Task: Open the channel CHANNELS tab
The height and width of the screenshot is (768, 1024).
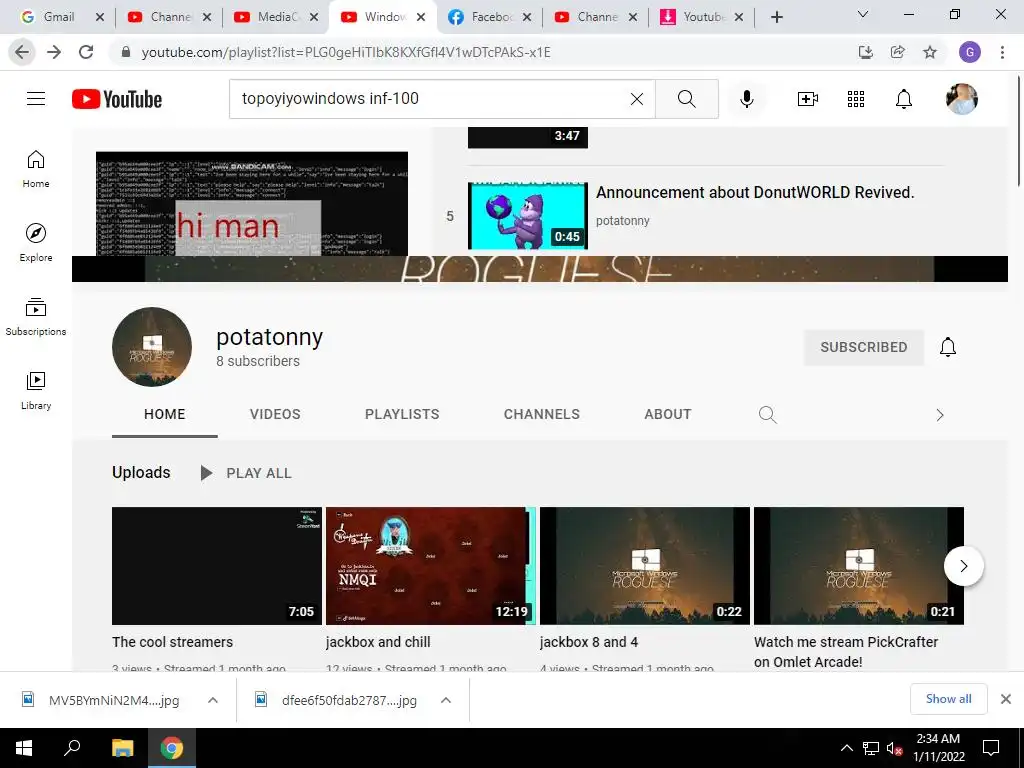Action: [541, 414]
